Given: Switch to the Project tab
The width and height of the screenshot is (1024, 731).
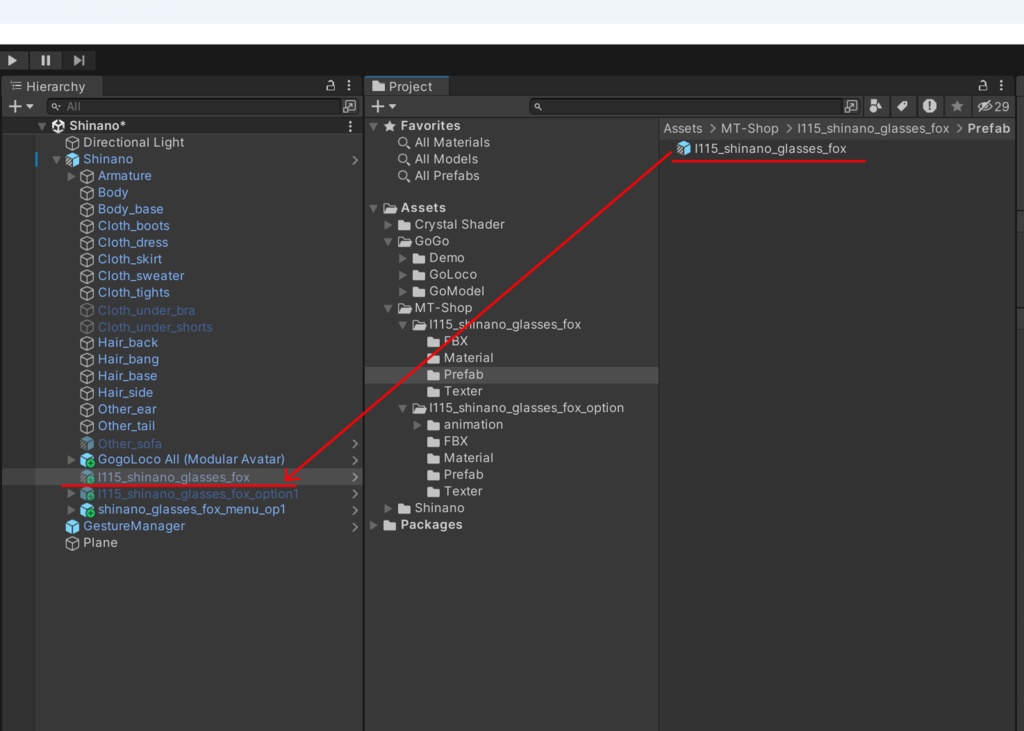Looking at the screenshot, I should coord(406,86).
